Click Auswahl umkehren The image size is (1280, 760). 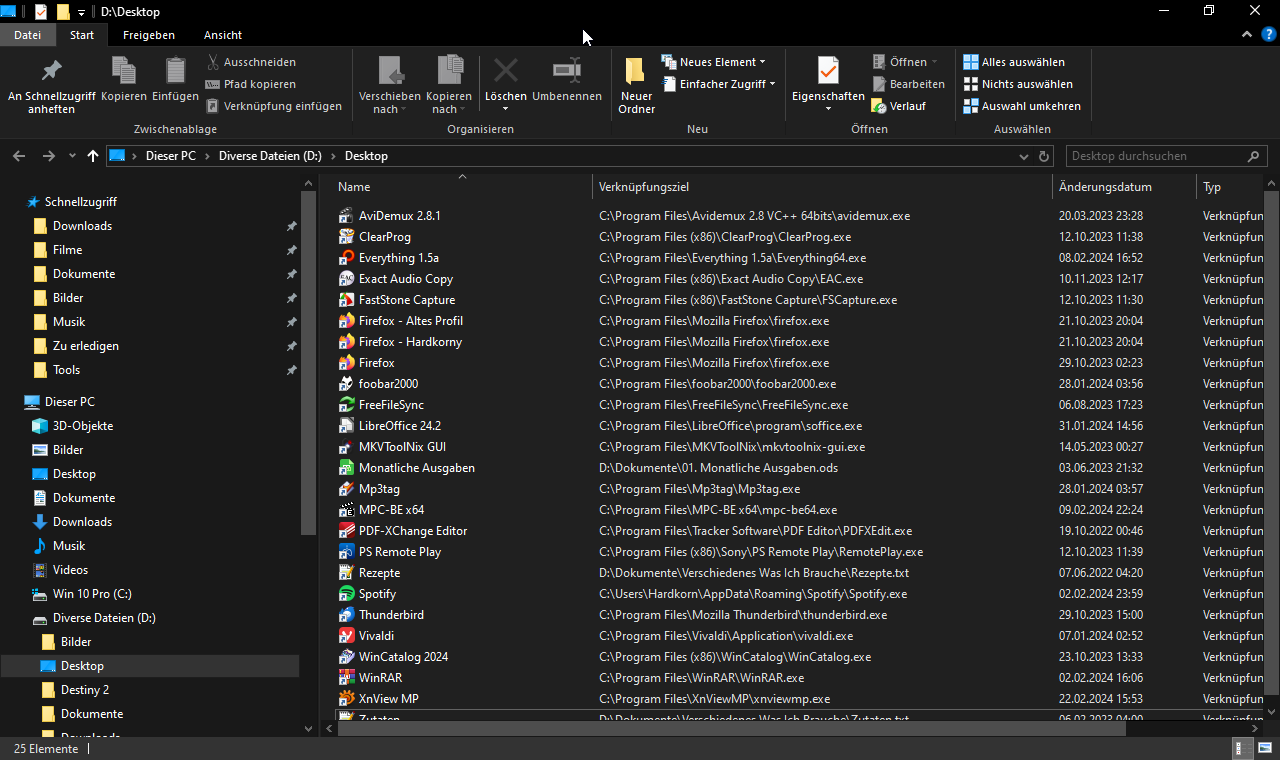point(1021,106)
